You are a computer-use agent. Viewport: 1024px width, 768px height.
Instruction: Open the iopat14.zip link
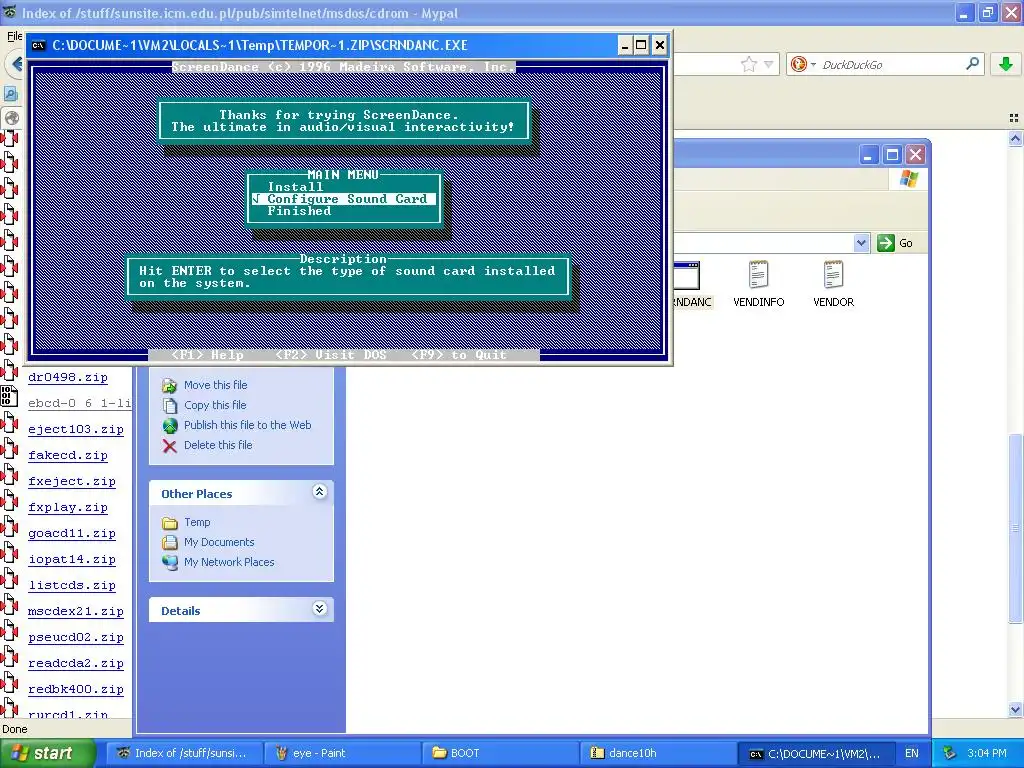72,560
